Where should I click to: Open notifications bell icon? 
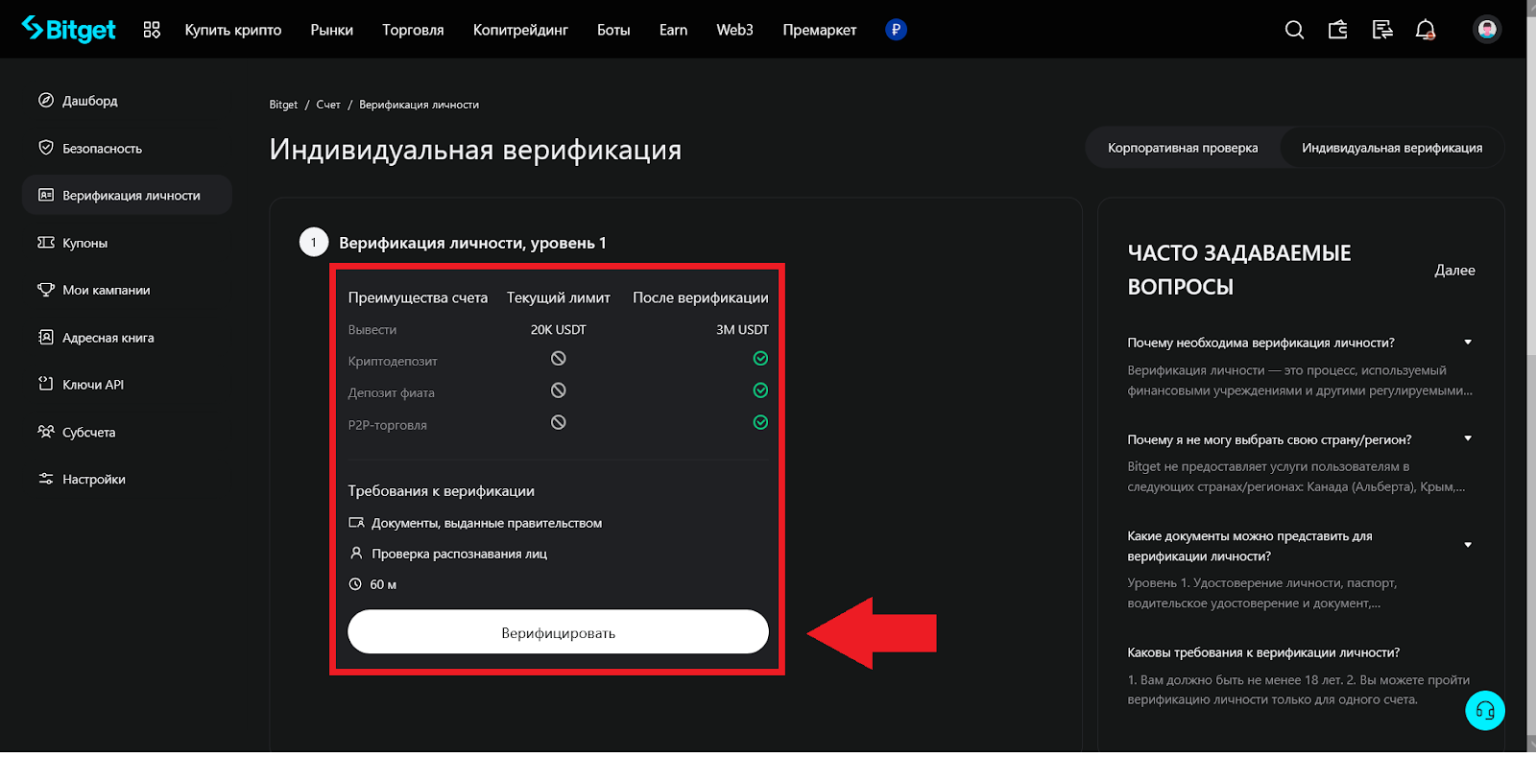(x=1425, y=29)
